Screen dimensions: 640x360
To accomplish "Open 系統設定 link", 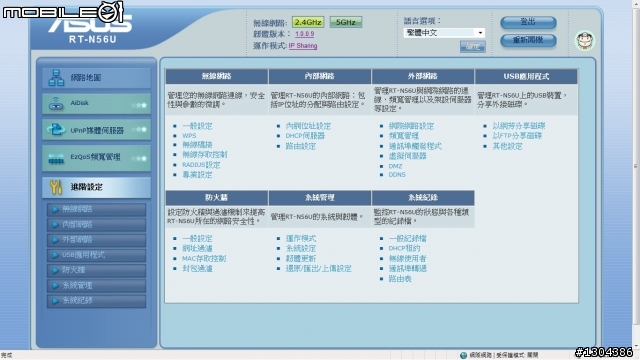I will click(300, 248).
